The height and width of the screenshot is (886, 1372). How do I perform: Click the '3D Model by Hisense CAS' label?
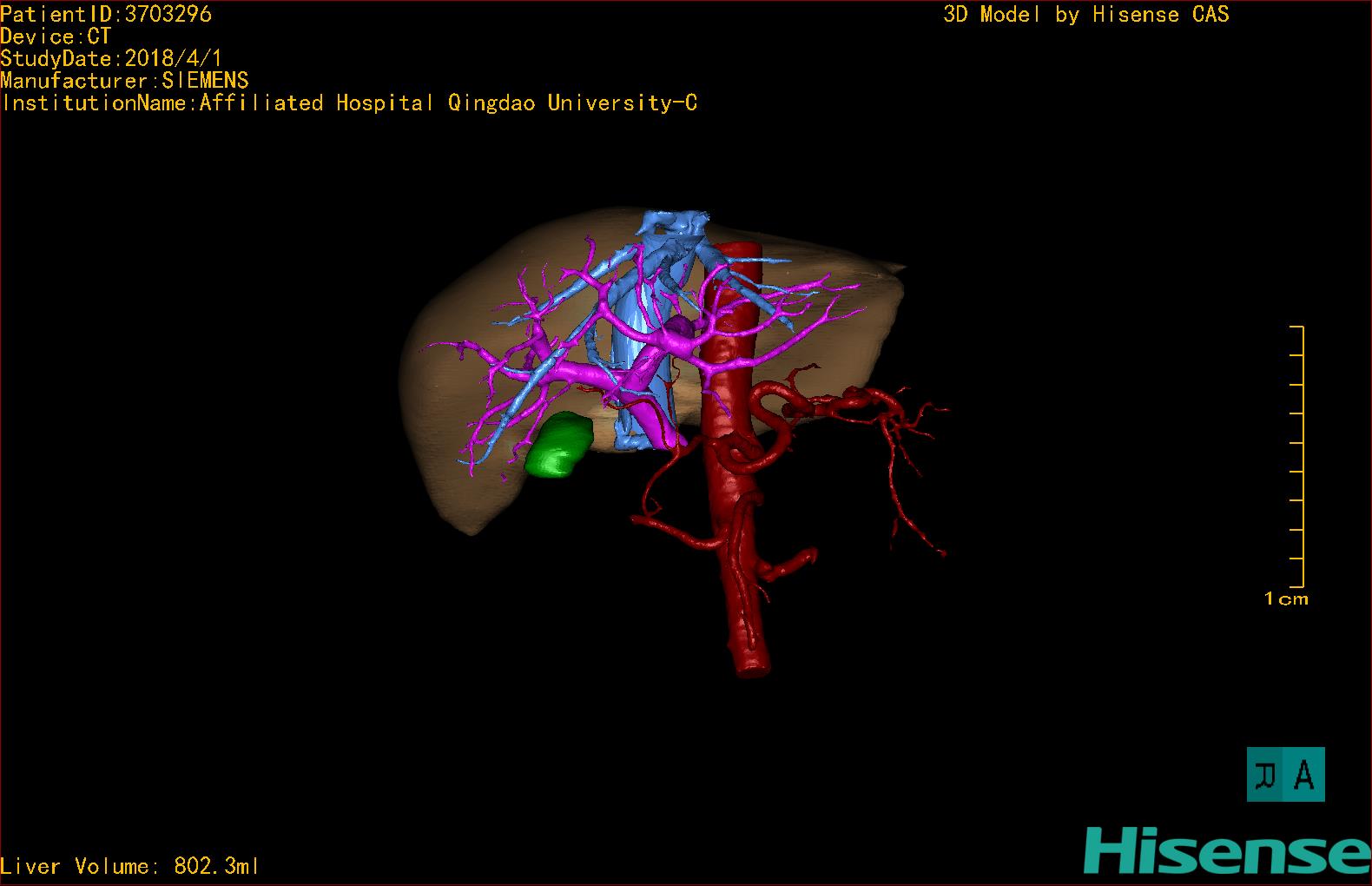(1086, 15)
